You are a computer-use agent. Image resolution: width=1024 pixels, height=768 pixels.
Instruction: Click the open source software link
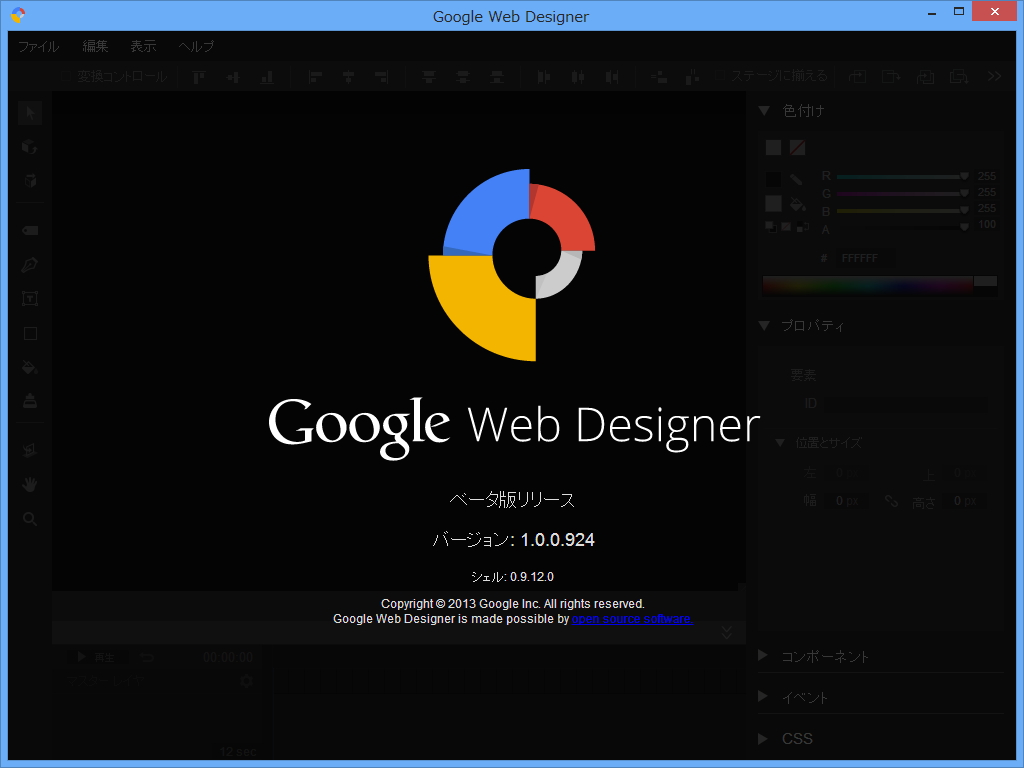(x=630, y=618)
